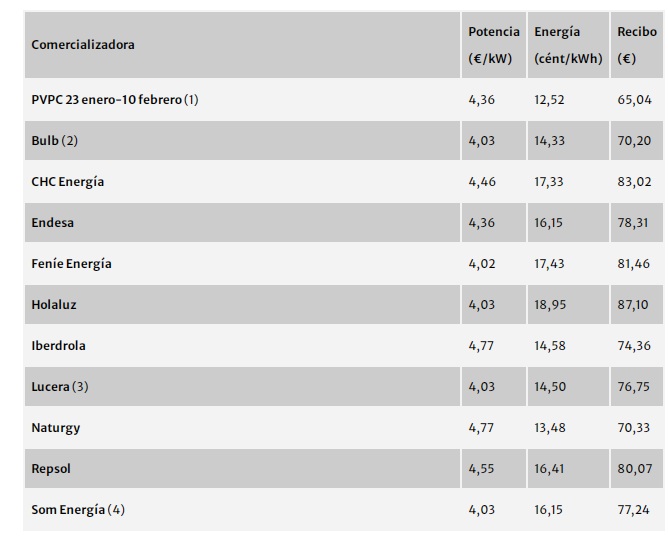Image resolution: width=668 pixels, height=544 pixels.
Task: Click Holaluz receipt value 87,10
Action: pos(634,305)
